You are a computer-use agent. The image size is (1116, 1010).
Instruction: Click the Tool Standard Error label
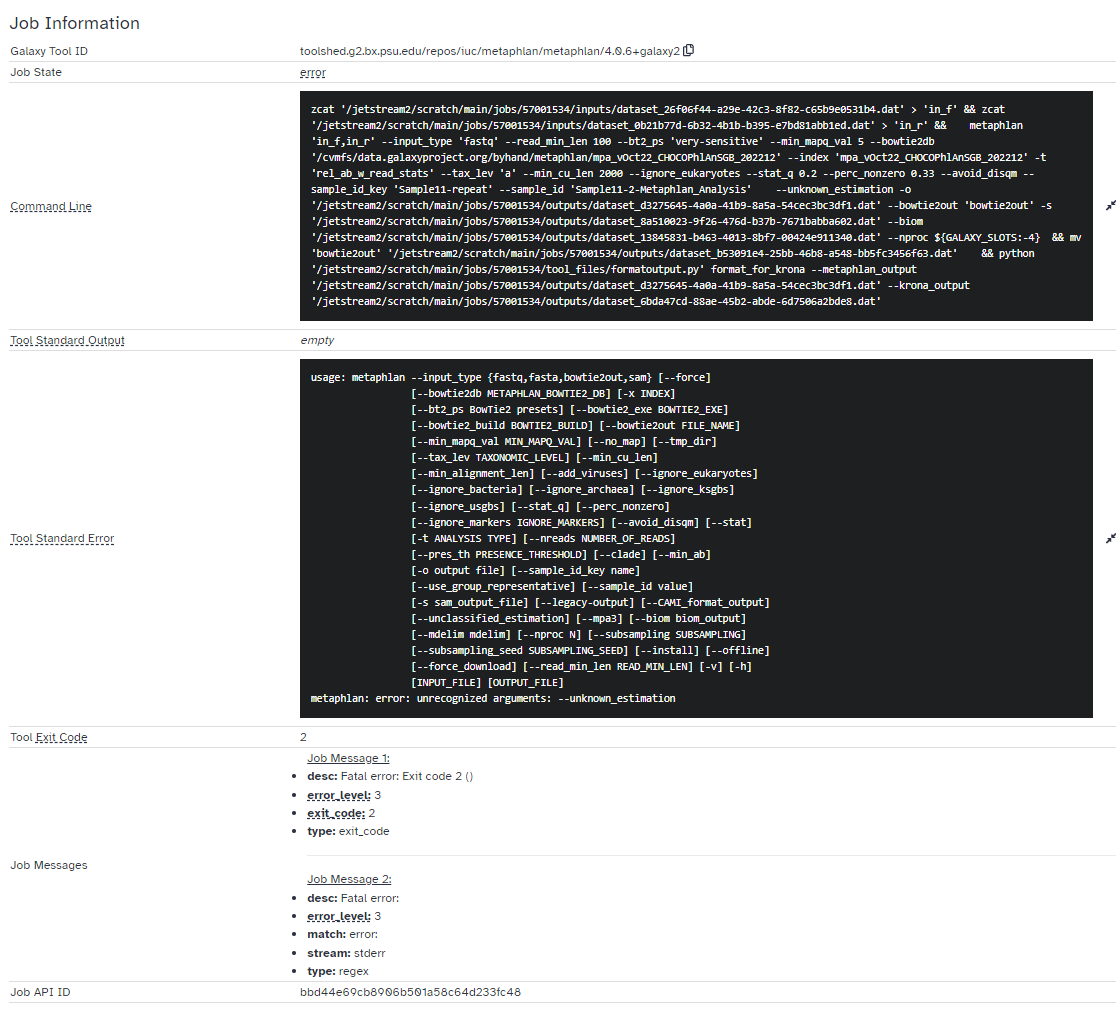click(x=61, y=538)
